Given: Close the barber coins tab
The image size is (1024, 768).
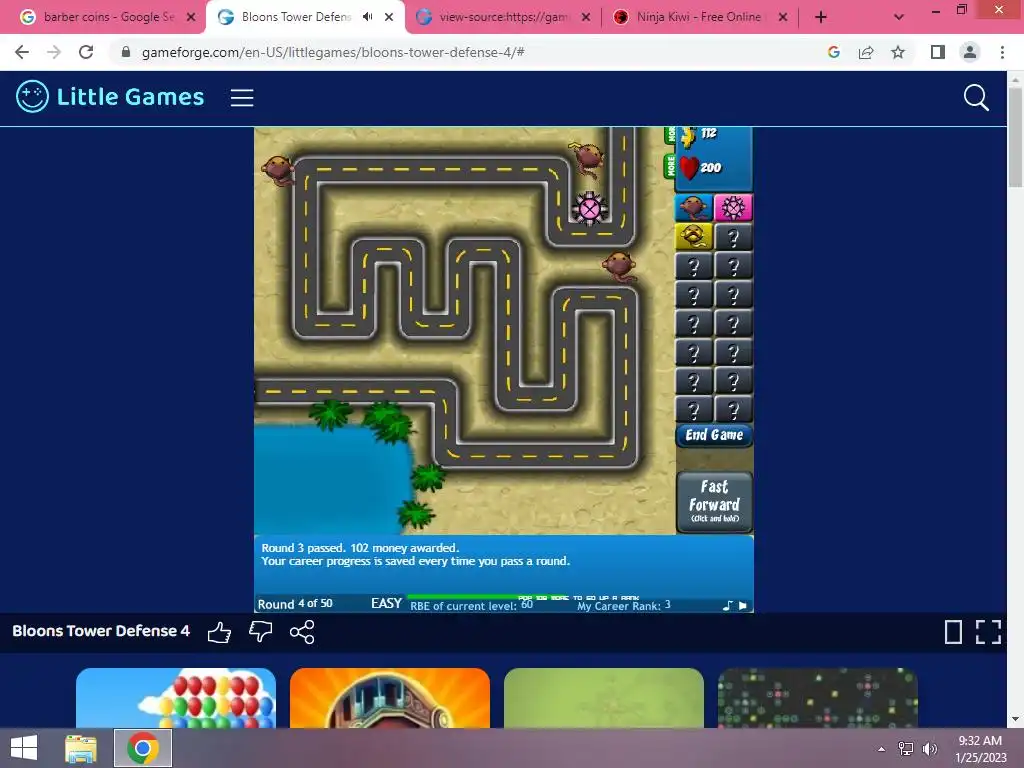Looking at the screenshot, I should [191, 18].
